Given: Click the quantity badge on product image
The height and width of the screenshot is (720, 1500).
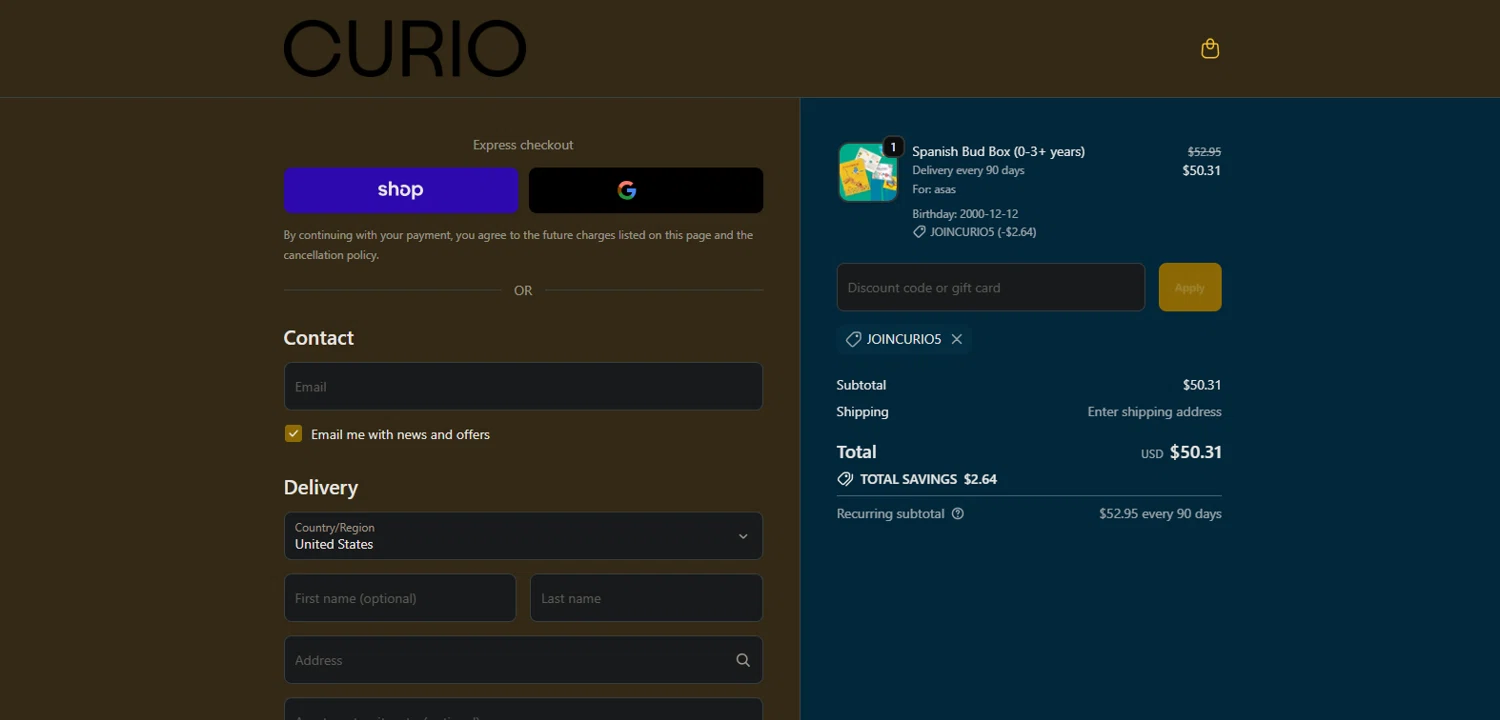Looking at the screenshot, I should (x=893, y=147).
